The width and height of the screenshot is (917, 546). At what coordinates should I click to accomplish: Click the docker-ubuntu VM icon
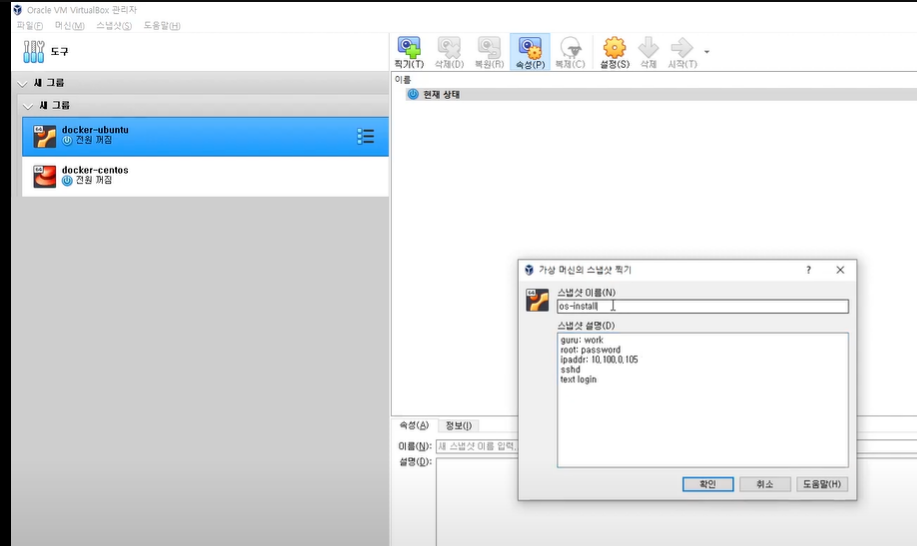coord(44,136)
